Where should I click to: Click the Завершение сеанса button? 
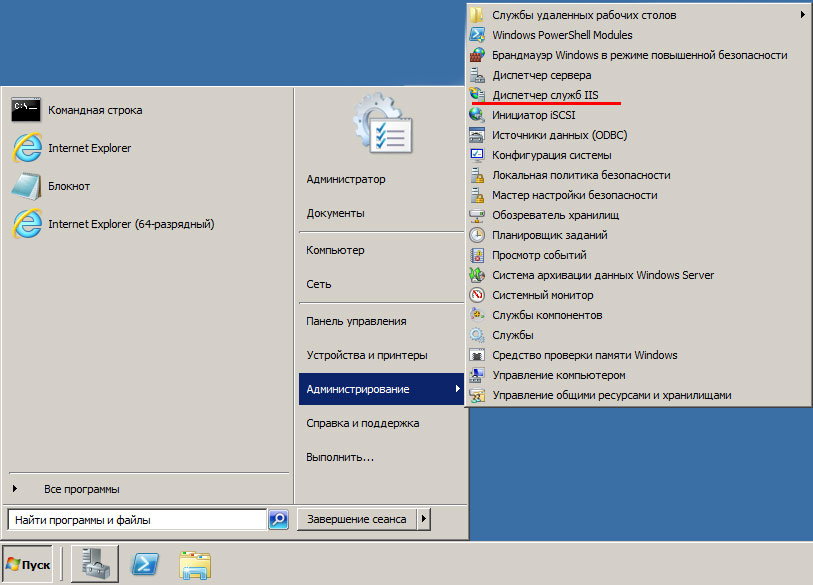pyautogui.click(x=356, y=519)
